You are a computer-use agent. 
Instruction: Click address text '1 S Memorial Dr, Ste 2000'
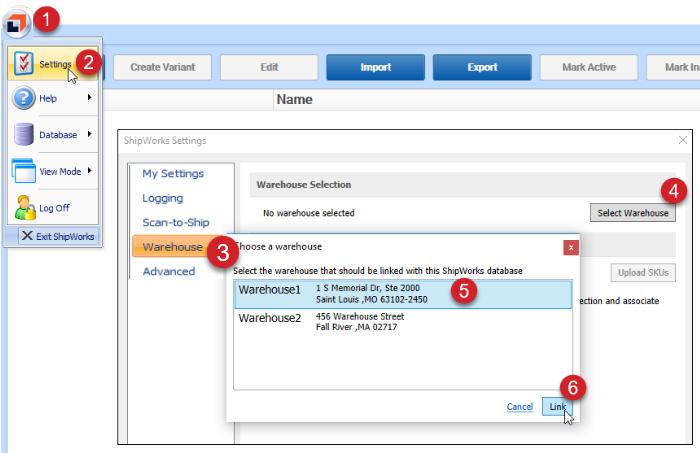pos(368,288)
